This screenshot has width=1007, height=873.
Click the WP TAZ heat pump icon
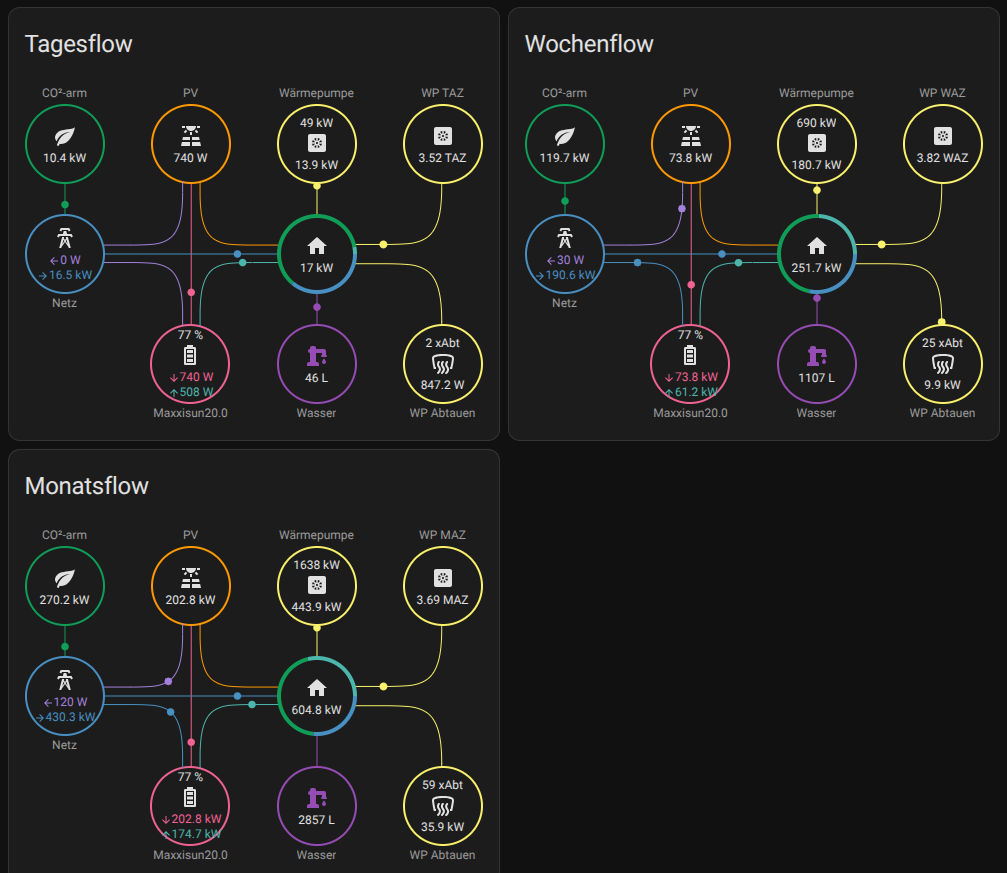point(442,136)
